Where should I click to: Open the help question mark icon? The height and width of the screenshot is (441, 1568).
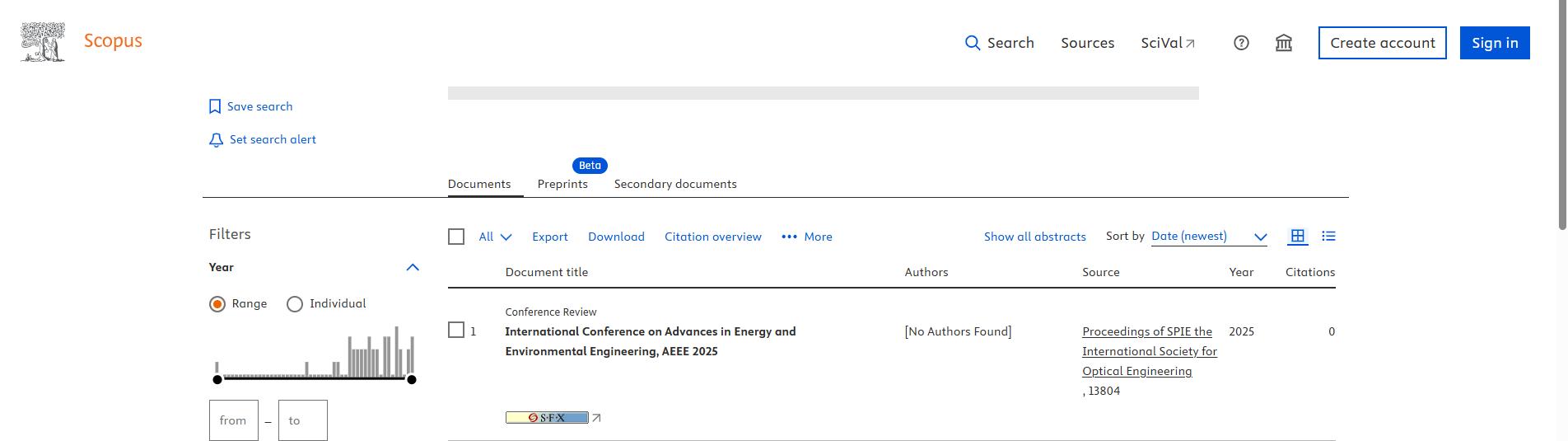tap(1241, 43)
